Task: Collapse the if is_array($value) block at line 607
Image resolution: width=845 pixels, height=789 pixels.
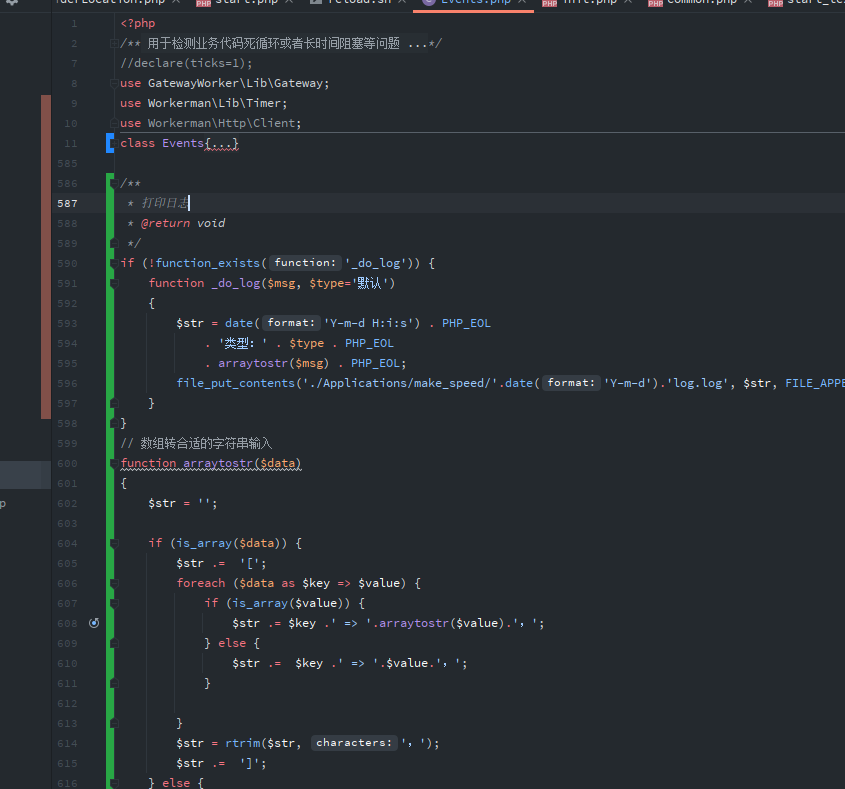Action: click(114, 603)
